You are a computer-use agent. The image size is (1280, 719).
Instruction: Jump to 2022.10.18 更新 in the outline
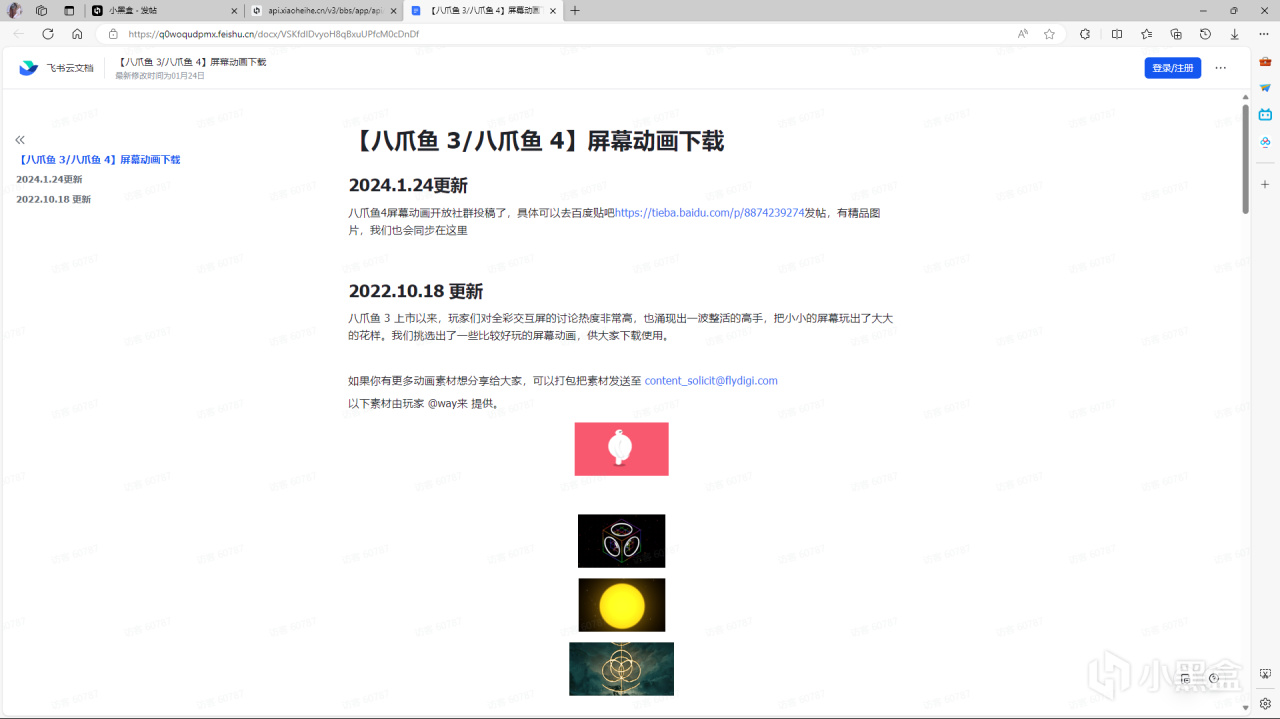tap(53, 199)
